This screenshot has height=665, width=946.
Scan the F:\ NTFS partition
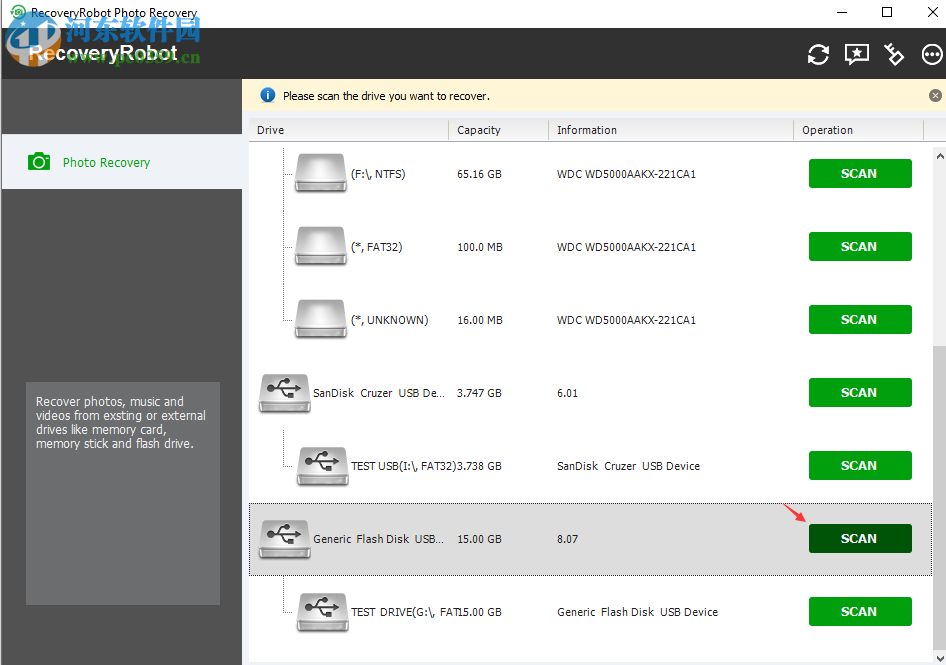point(860,174)
